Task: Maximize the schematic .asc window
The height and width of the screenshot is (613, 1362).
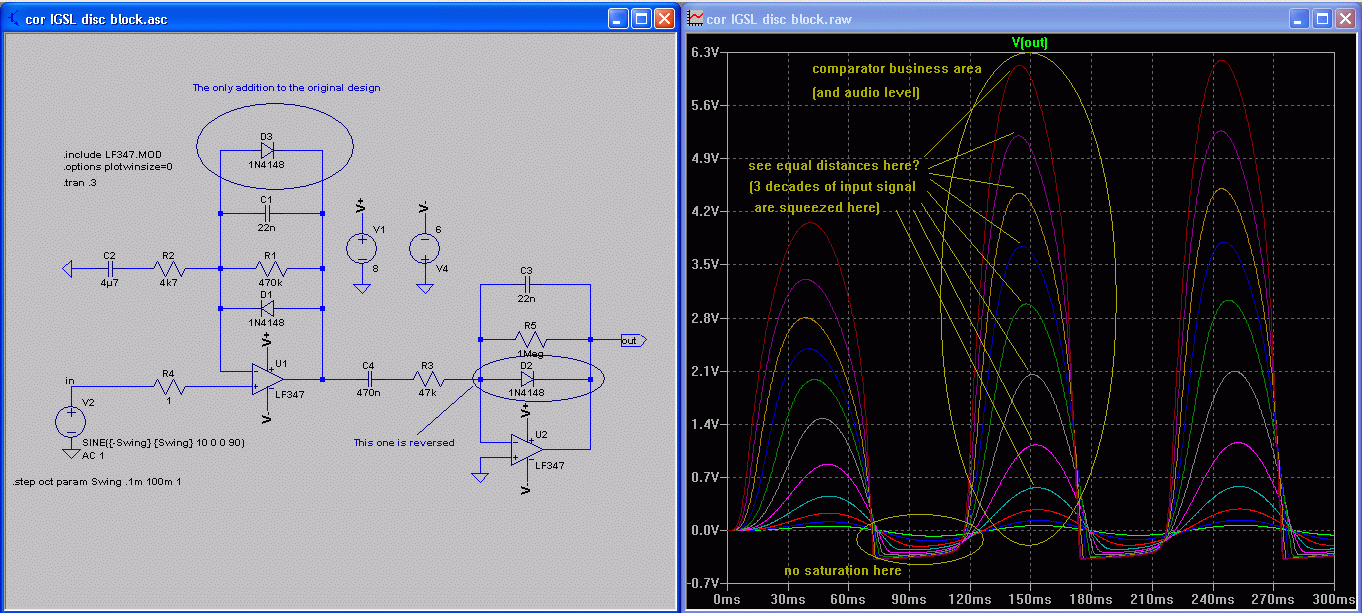Action: click(x=642, y=18)
